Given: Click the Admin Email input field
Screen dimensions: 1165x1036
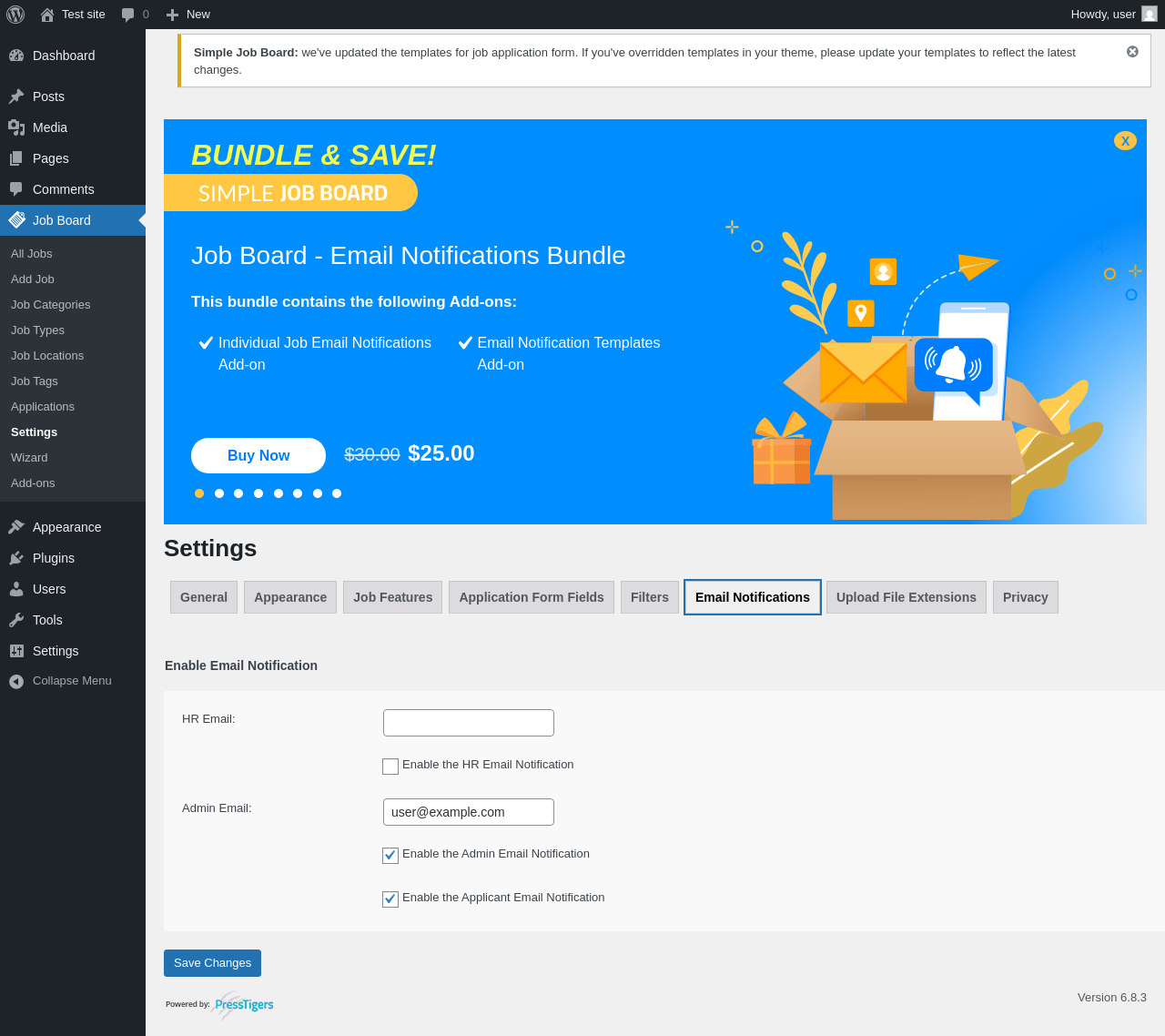Looking at the screenshot, I should pos(469,812).
